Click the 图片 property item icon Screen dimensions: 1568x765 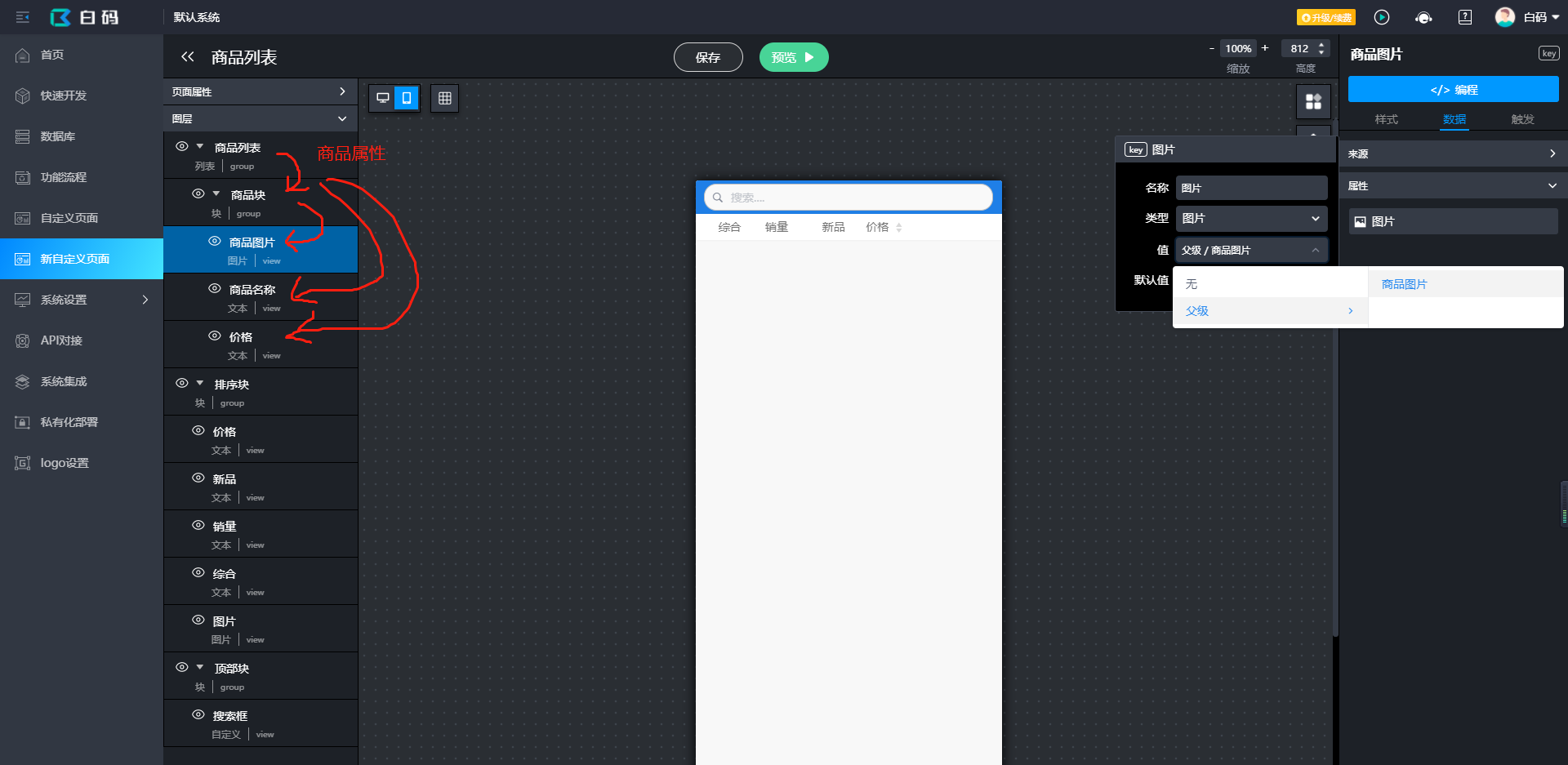pyautogui.click(x=1360, y=221)
